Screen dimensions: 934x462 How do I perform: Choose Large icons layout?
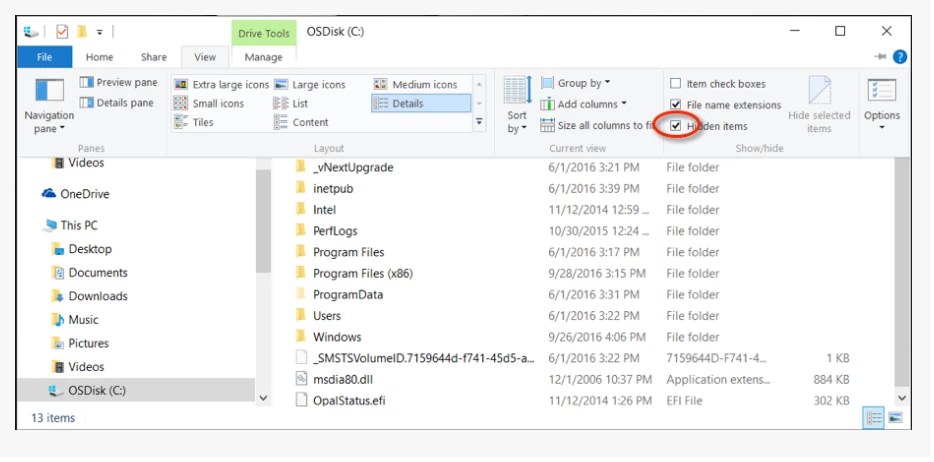(310, 85)
